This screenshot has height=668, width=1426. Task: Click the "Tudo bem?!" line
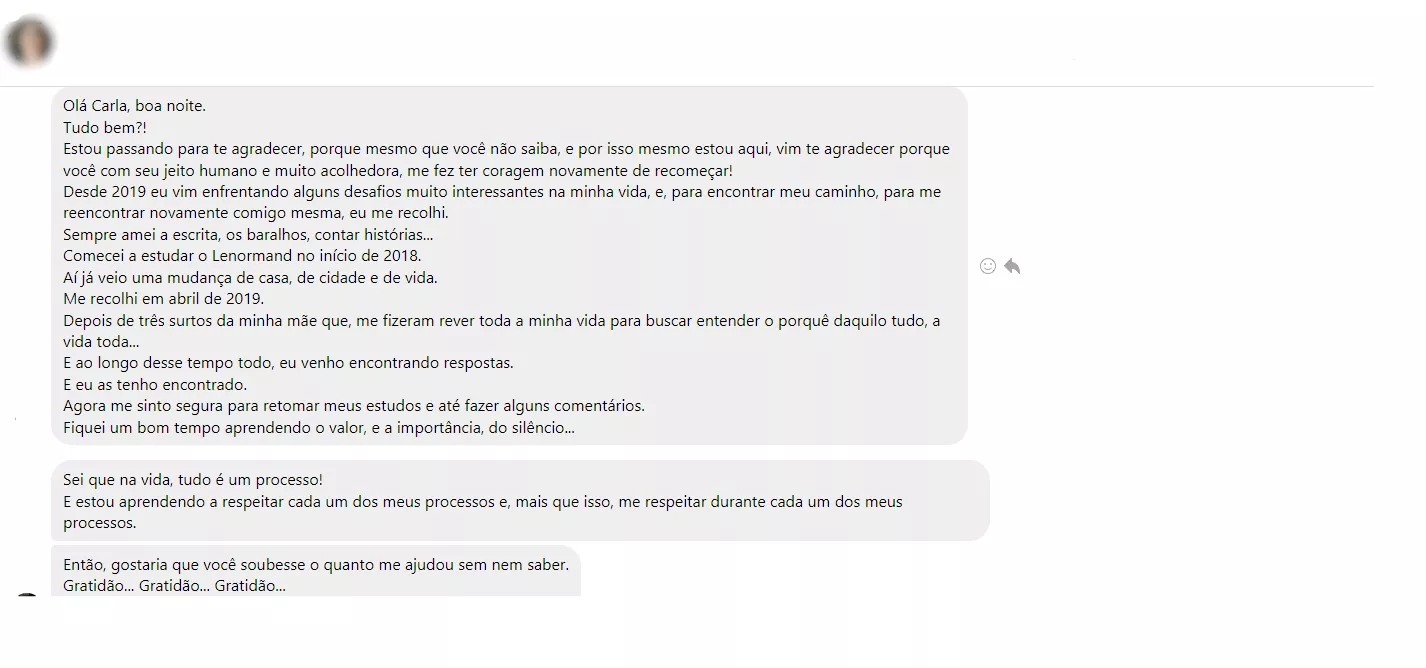(104, 127)
